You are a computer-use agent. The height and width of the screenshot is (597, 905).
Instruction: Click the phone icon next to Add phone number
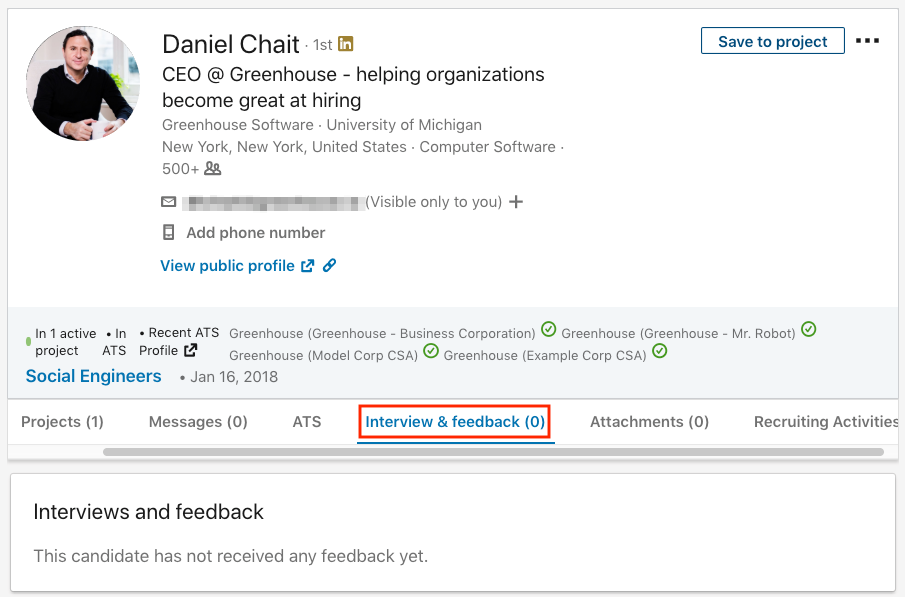pyautogui.click(x=169, y=233)
